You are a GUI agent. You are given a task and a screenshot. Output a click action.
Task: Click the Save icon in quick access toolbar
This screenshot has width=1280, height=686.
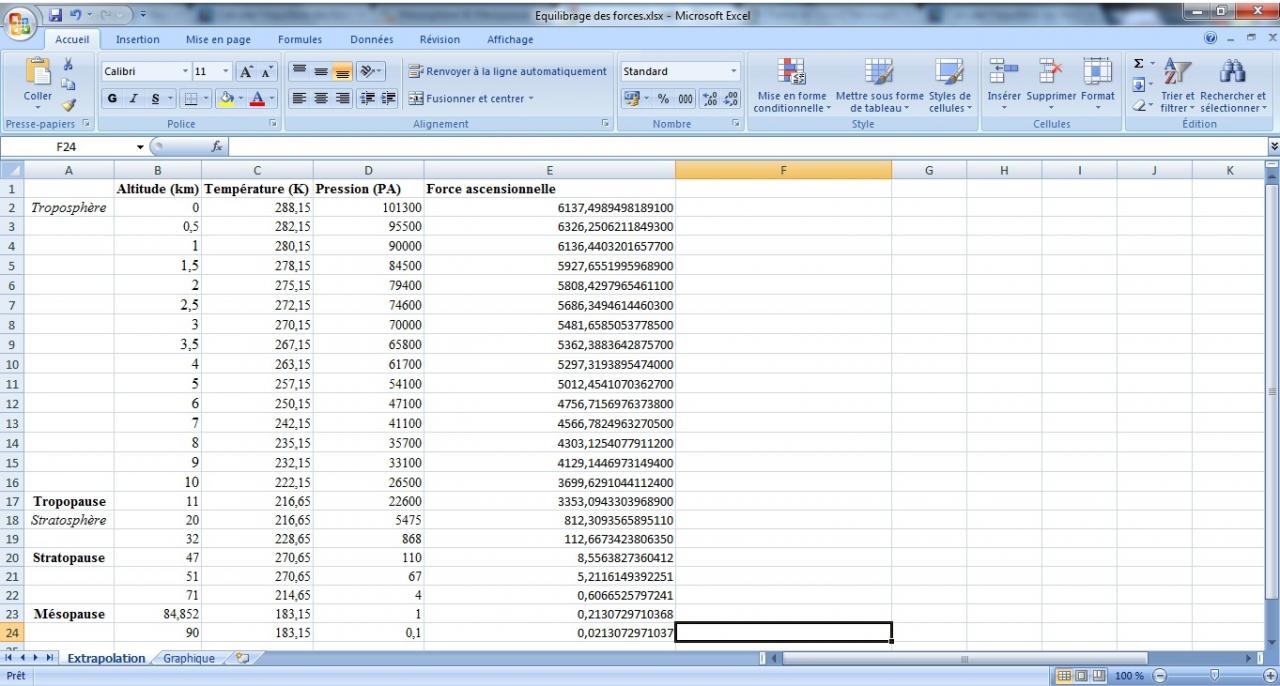click(x=56, y=15)
